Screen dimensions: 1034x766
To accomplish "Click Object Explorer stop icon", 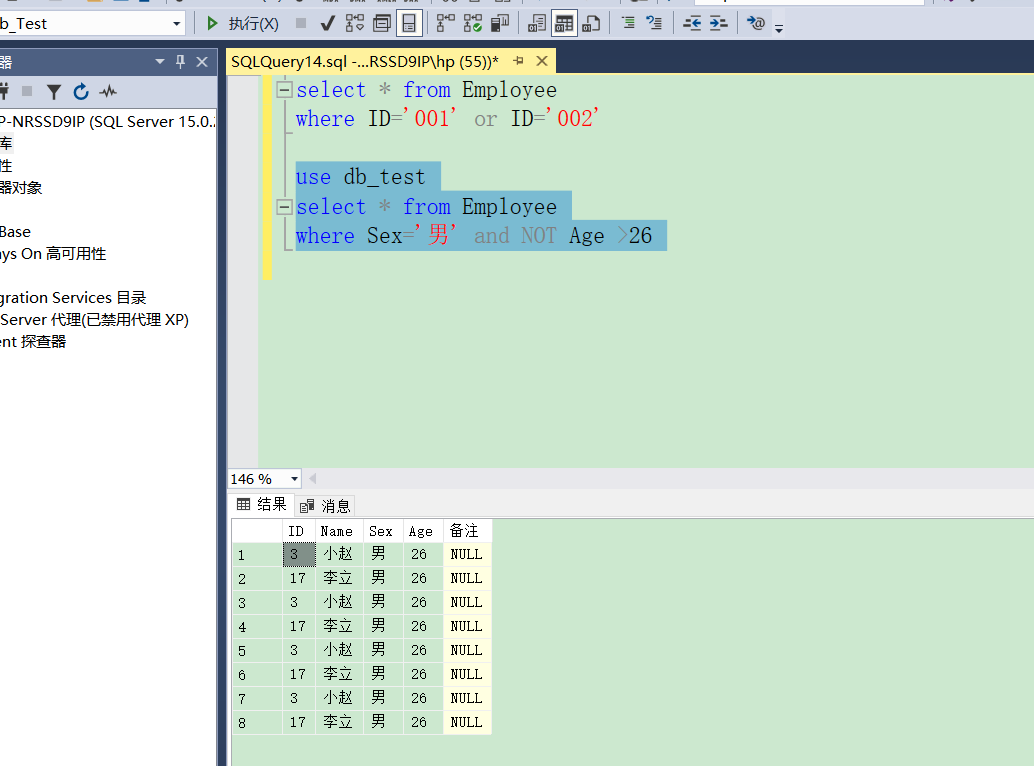I will click(x=27, y=92).
